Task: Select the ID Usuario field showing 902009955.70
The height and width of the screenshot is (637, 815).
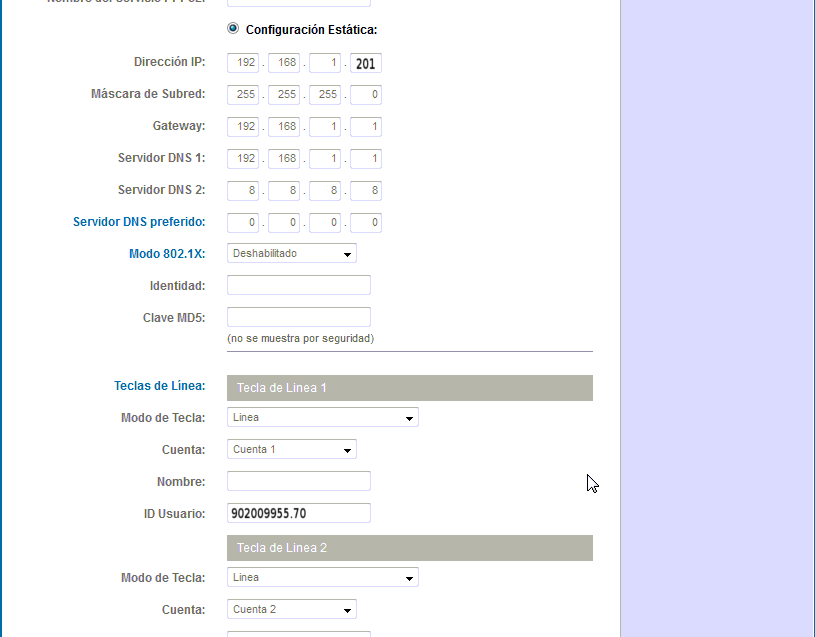Action: pos(298,513)
